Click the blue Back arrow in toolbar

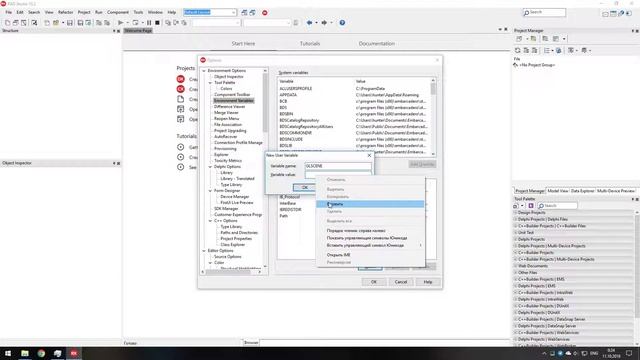point(309,23)
